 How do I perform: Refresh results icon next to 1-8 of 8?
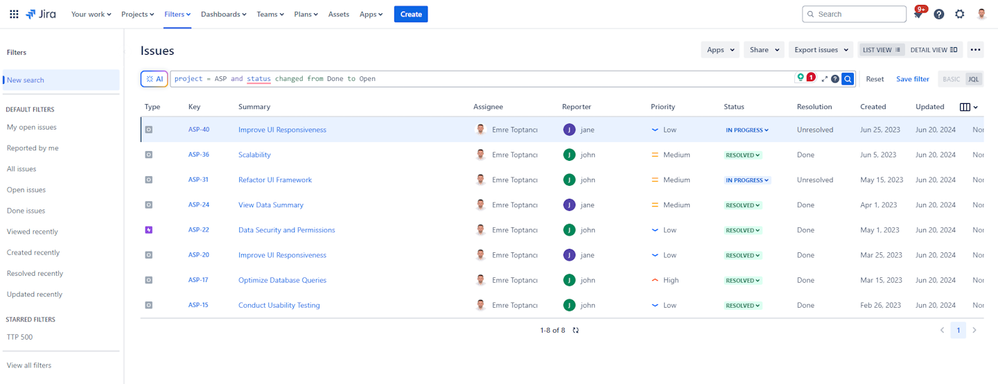576,331
